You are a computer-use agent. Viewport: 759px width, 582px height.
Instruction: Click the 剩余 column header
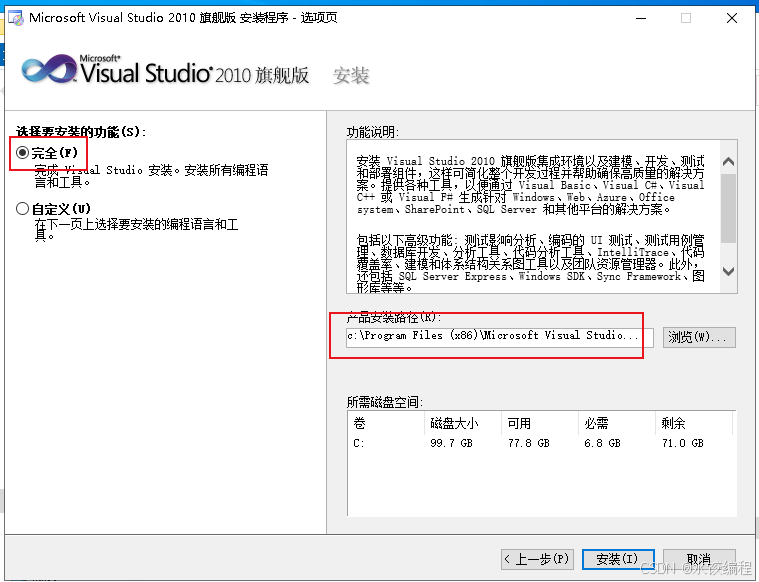(x=694, y=423)
